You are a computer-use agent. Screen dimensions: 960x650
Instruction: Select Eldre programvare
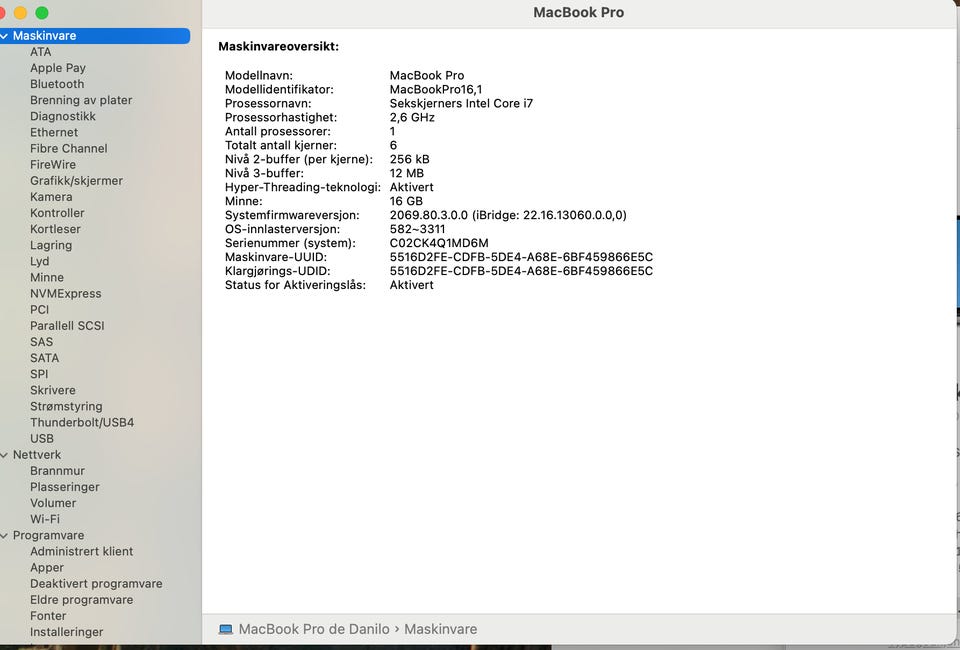[81, 600]
